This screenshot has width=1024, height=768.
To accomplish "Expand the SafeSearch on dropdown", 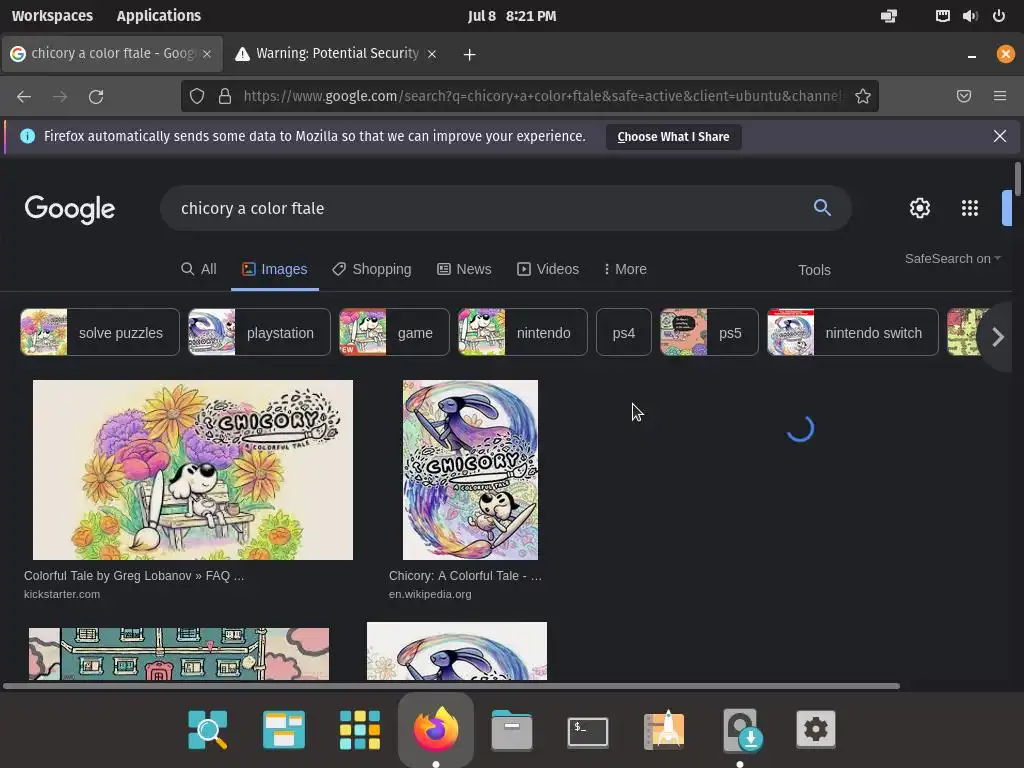I will point(952,259).
